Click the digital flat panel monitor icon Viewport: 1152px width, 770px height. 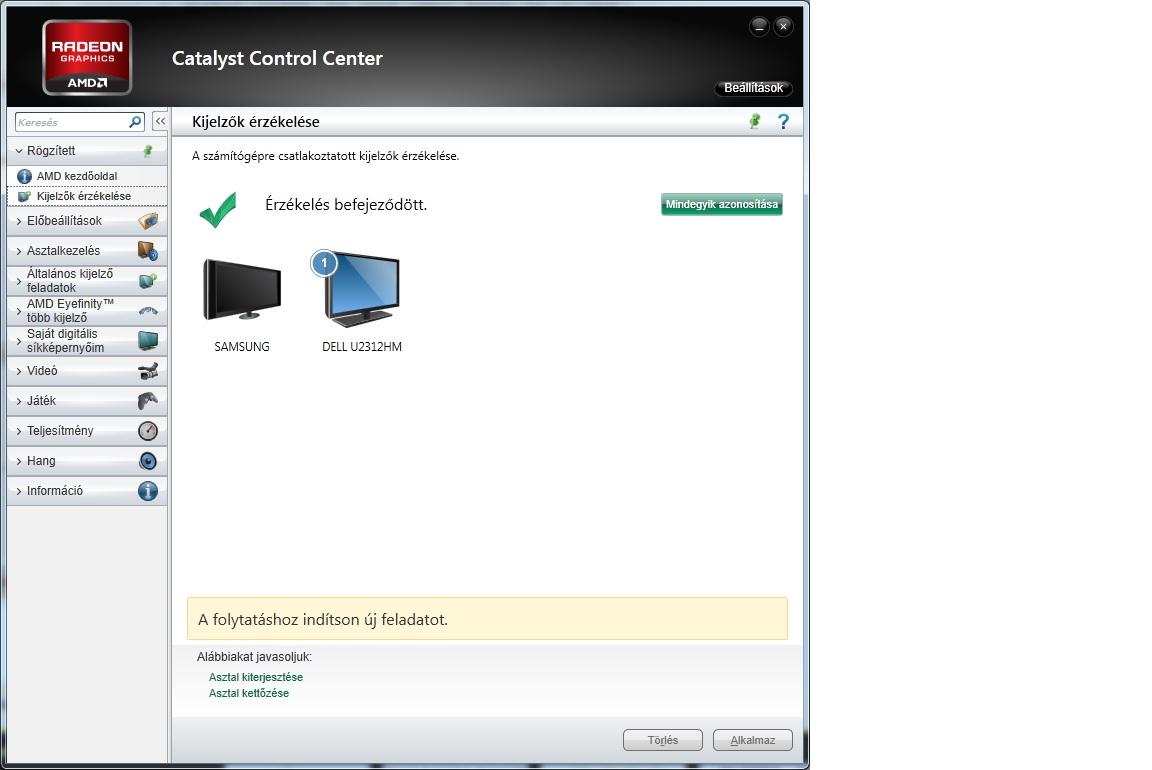tap(148, 341)
